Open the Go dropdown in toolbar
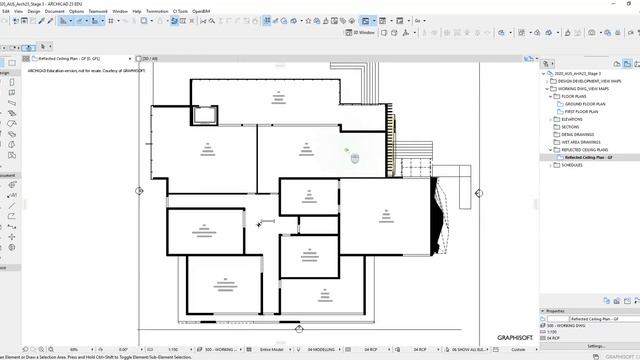 [x=420, y=21]
